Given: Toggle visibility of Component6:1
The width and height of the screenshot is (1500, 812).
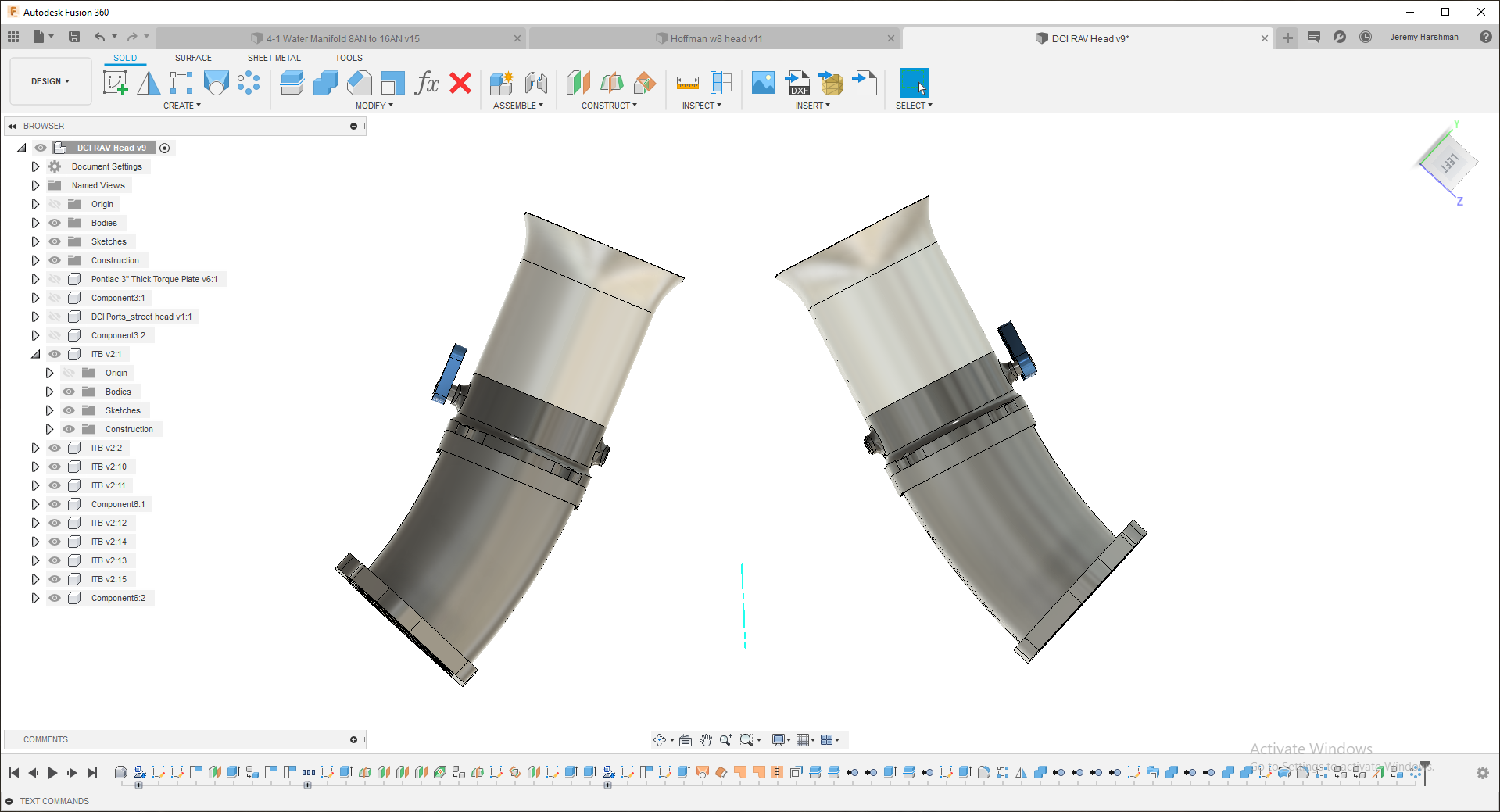Looking at the screenshot, I should [55, 504].
